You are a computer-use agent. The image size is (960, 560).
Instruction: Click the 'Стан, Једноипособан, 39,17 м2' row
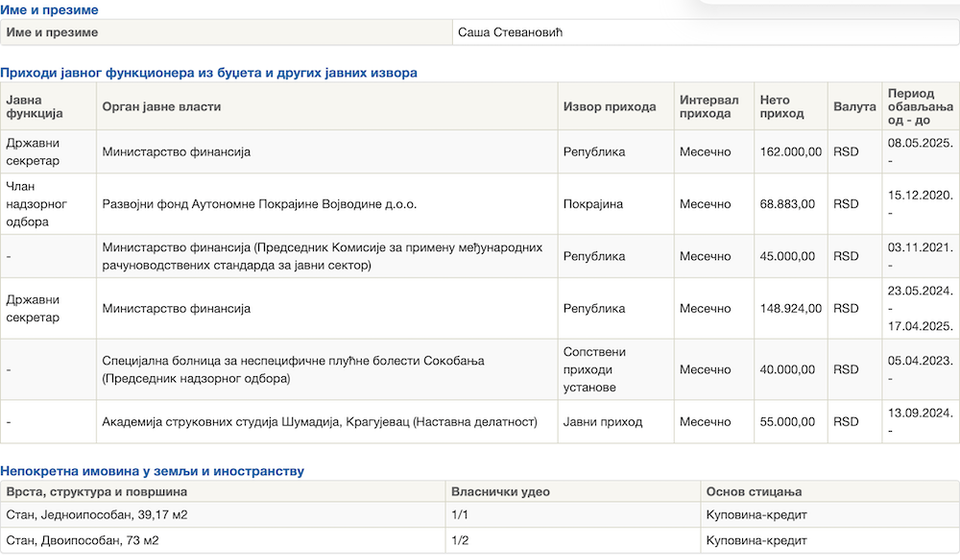[x=480, y=515]
